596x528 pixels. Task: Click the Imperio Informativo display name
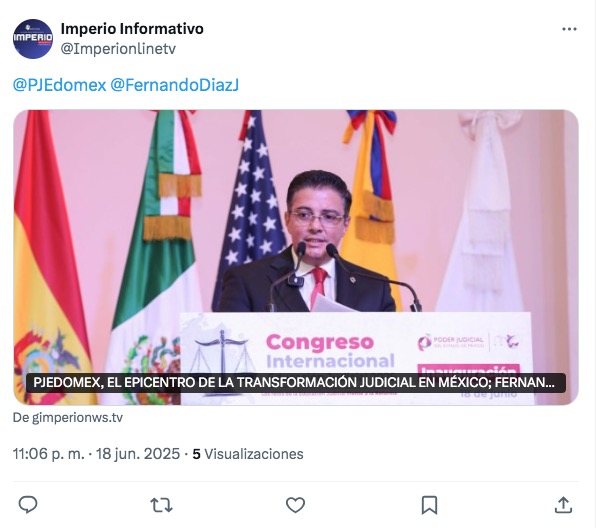tap(132, 29)
